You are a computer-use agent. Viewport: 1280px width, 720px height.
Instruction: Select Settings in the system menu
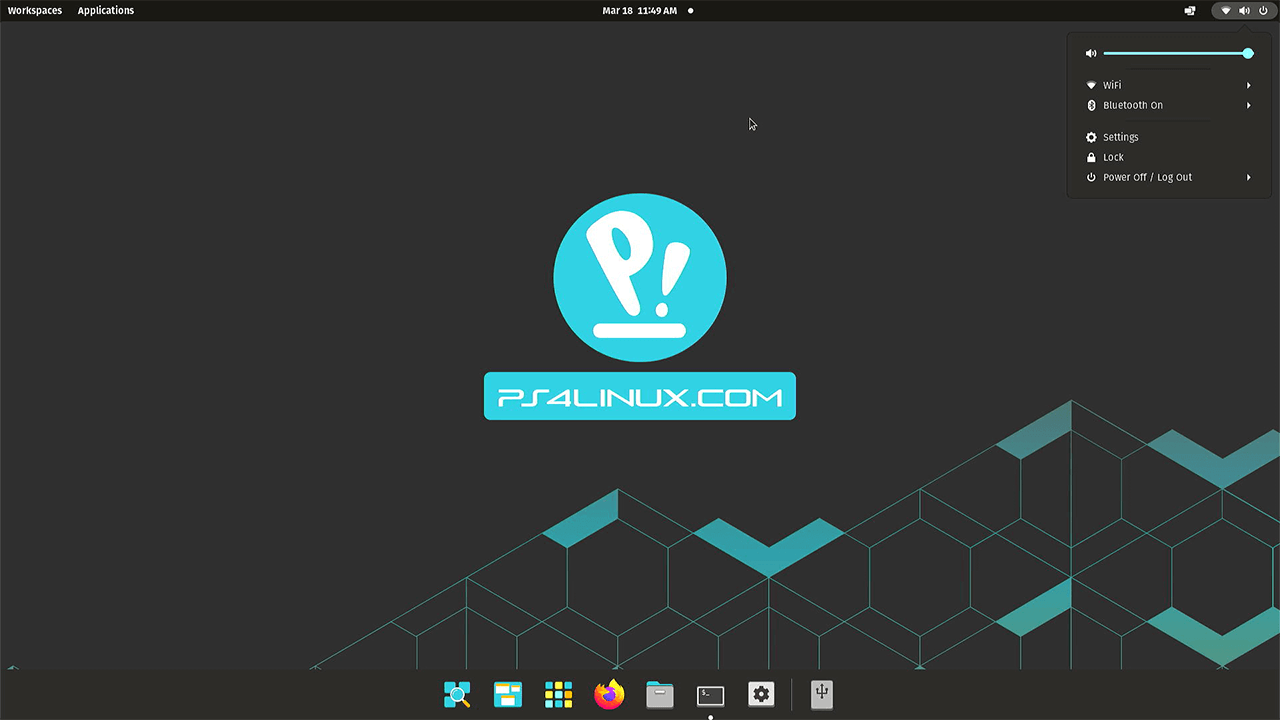(1121, 138)
